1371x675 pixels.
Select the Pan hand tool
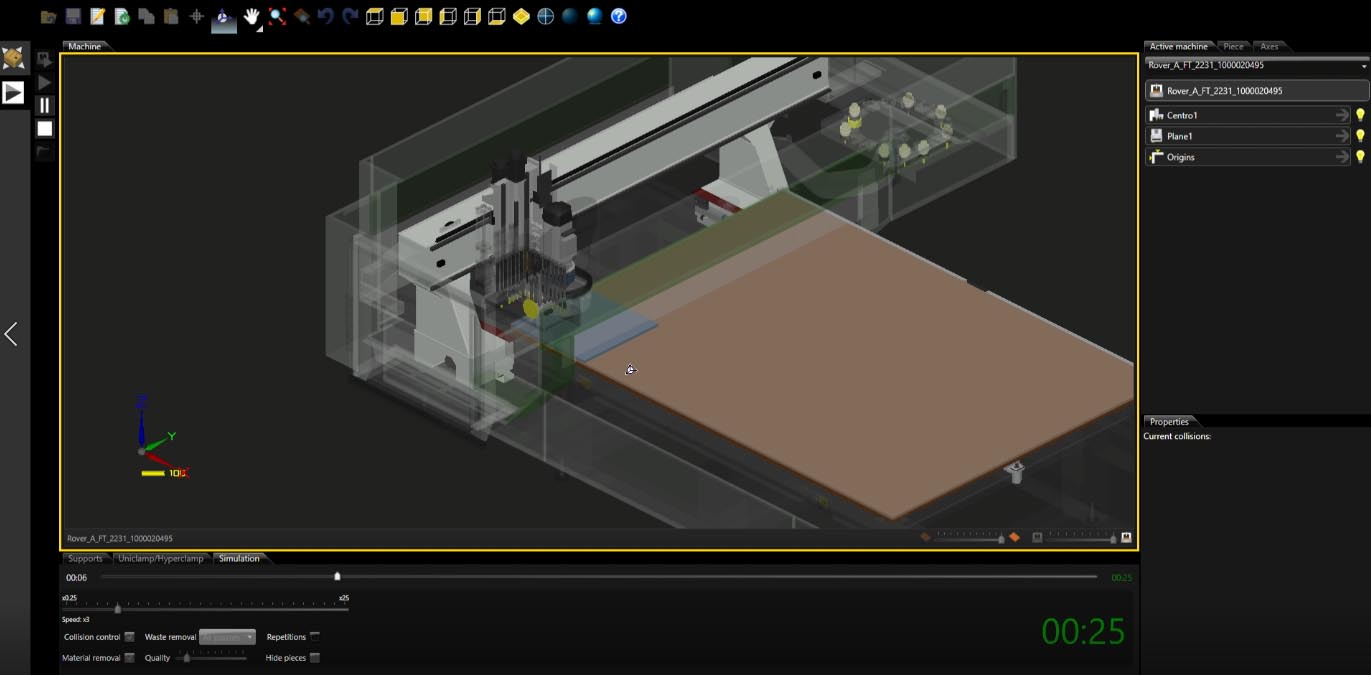(251, 16)
